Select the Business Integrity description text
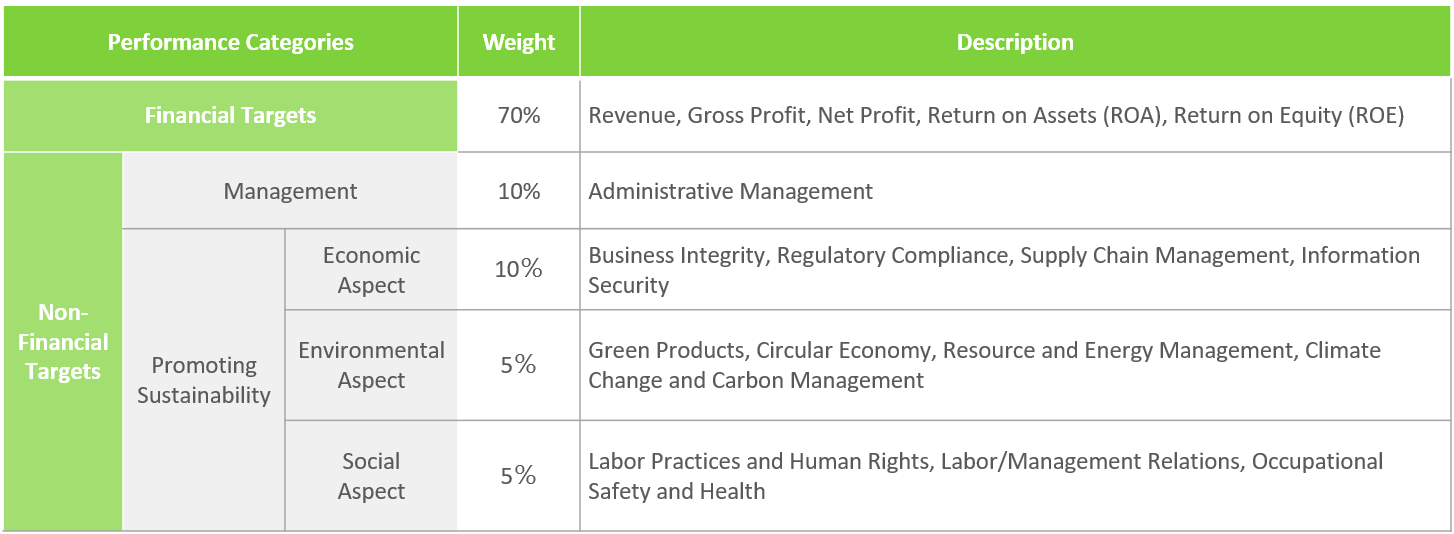 [x=1003, y=270]
